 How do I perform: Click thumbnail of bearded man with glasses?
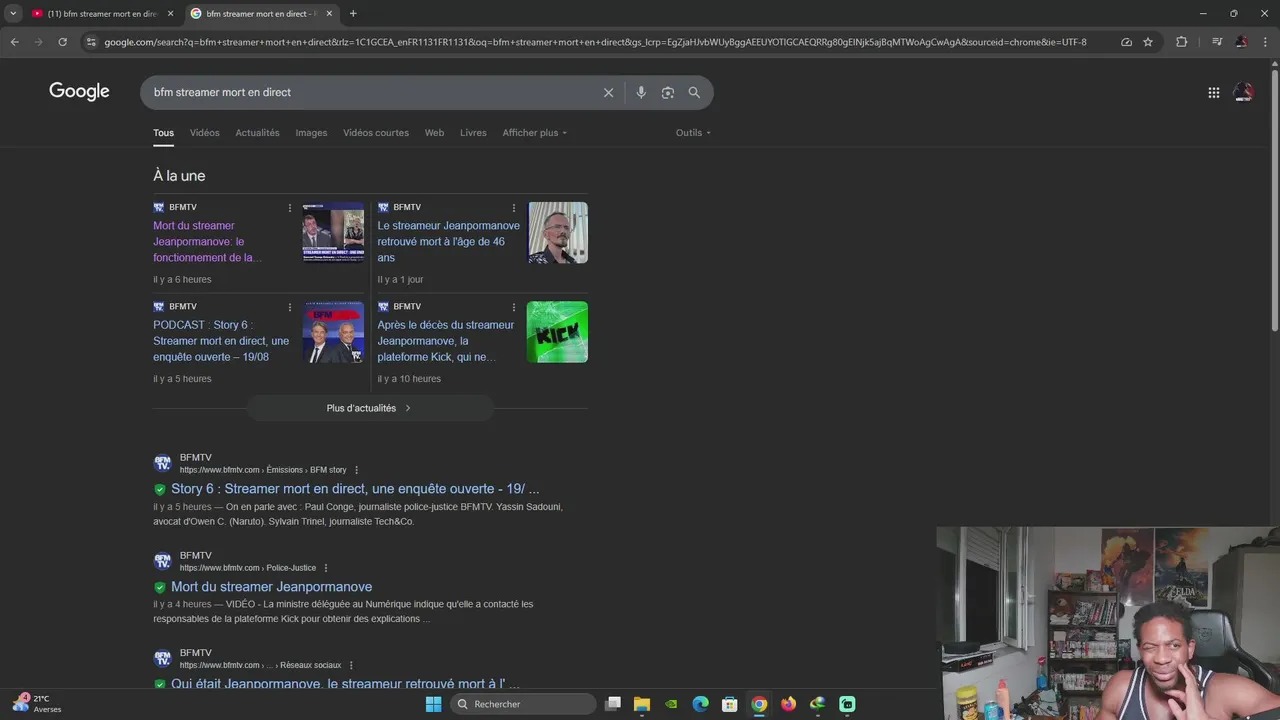pos(558,233)
